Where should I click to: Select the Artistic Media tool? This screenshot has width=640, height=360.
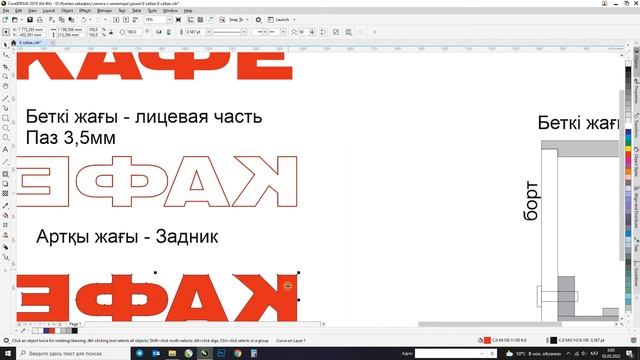[5, 108]
